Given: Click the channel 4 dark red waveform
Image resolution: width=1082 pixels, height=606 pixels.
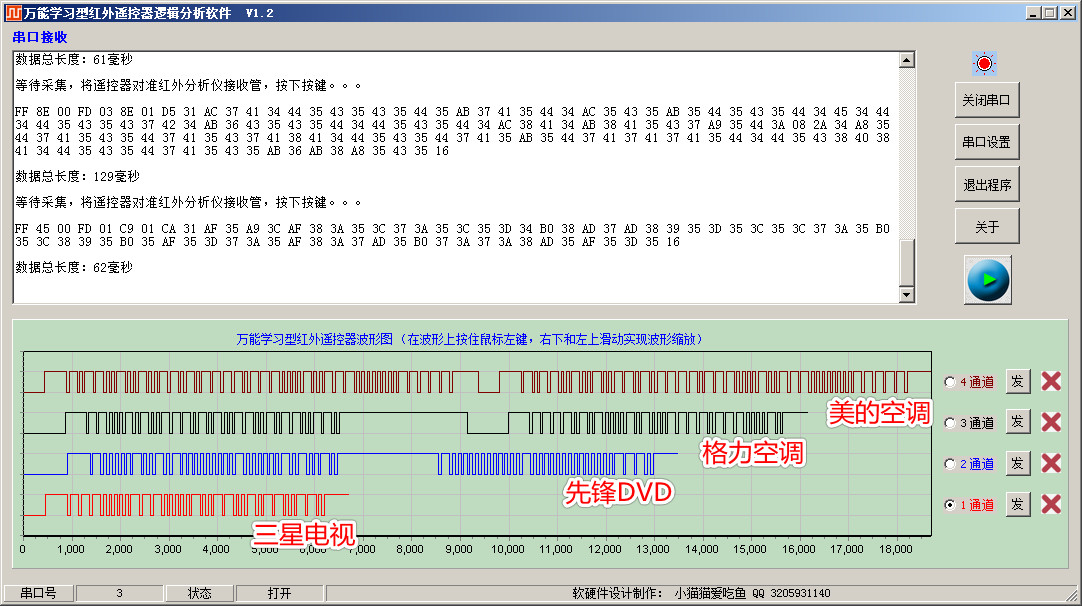Looking at the screenshot, I should [x=478, y=382].
